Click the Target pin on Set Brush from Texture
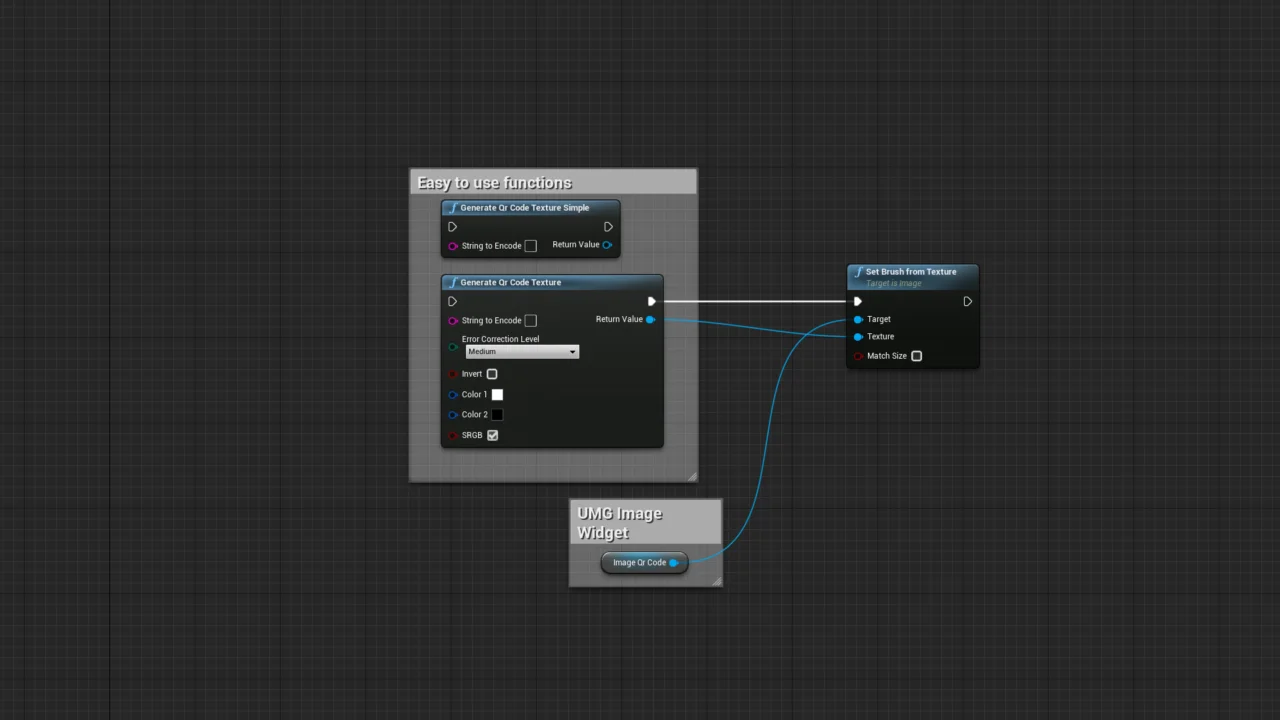Image resolution: width=1280 pixels, height=720 pixels. point(858,320)
